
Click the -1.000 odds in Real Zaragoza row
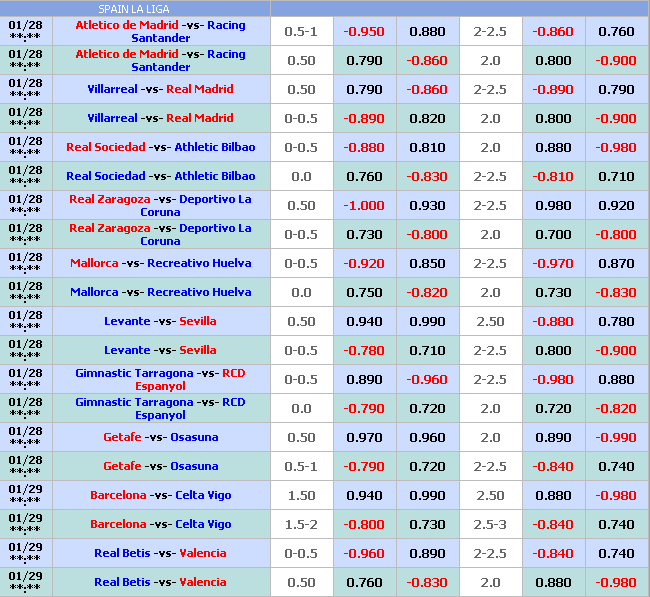[x=363, y=205]
